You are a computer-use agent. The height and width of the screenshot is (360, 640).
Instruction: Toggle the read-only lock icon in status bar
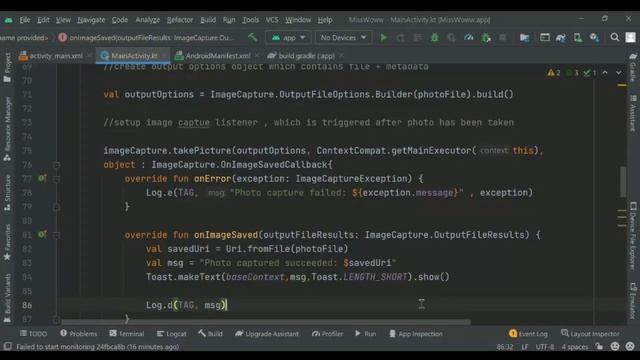point(599,347)
